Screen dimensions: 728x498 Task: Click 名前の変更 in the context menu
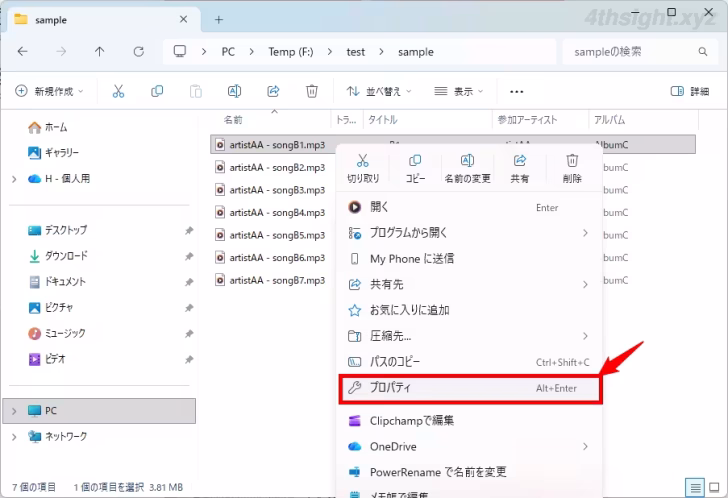[467, 168]
